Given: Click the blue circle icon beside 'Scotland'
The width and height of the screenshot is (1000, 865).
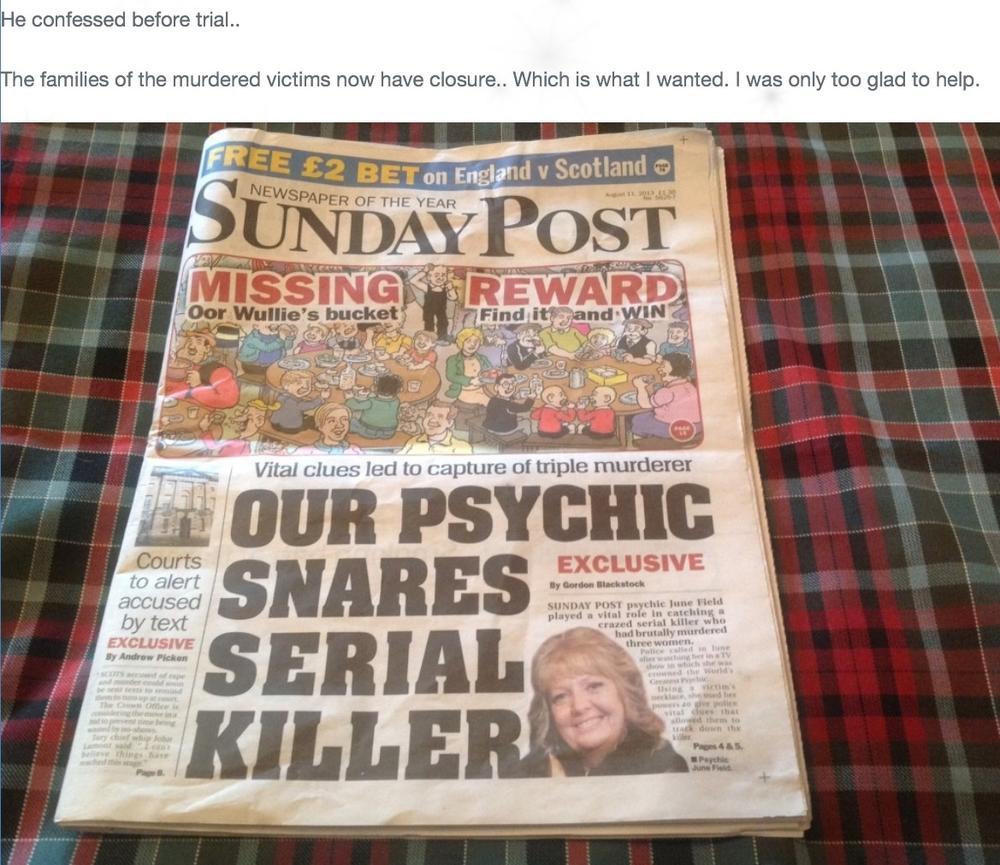Looking at the screenshot, I should 663,169.
